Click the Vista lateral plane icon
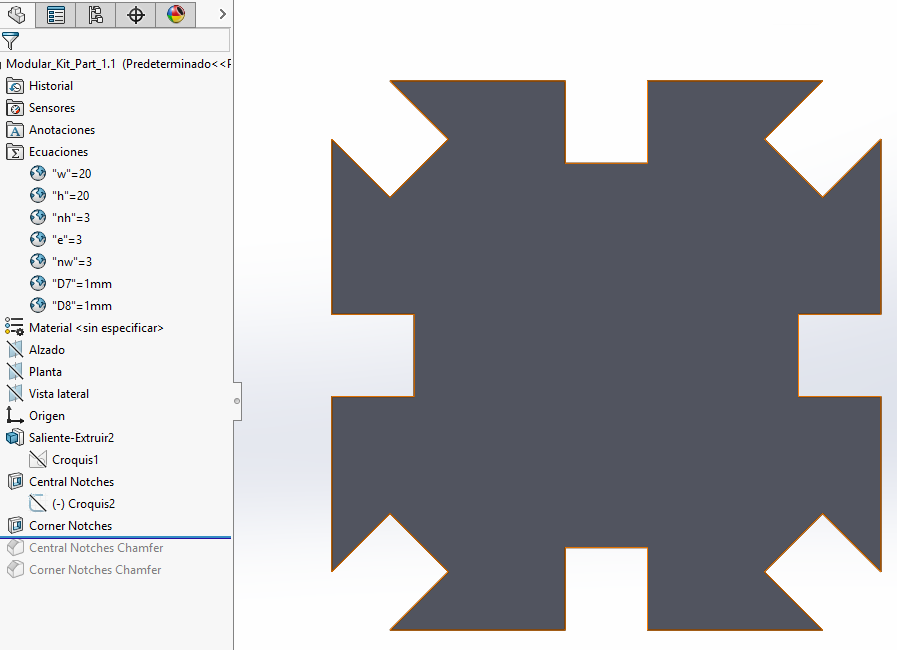This screenshot has height=650, width=897. click(15, 394)
